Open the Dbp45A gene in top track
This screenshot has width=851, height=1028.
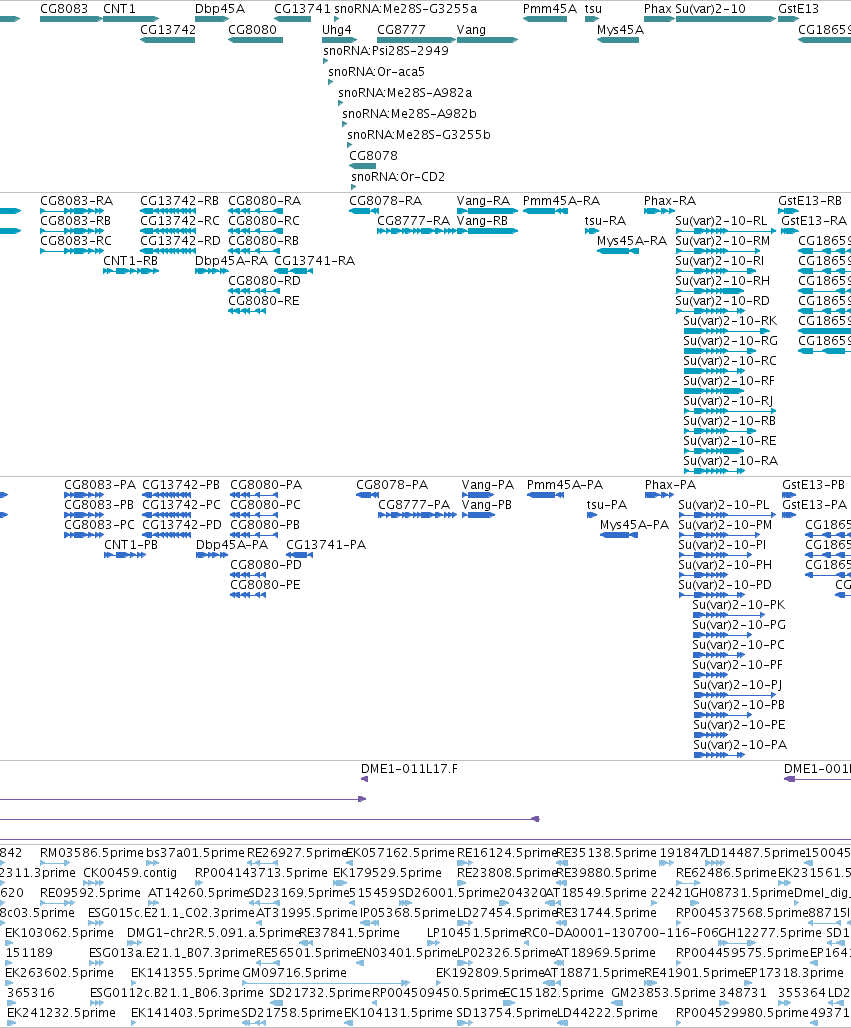[212, 19]
